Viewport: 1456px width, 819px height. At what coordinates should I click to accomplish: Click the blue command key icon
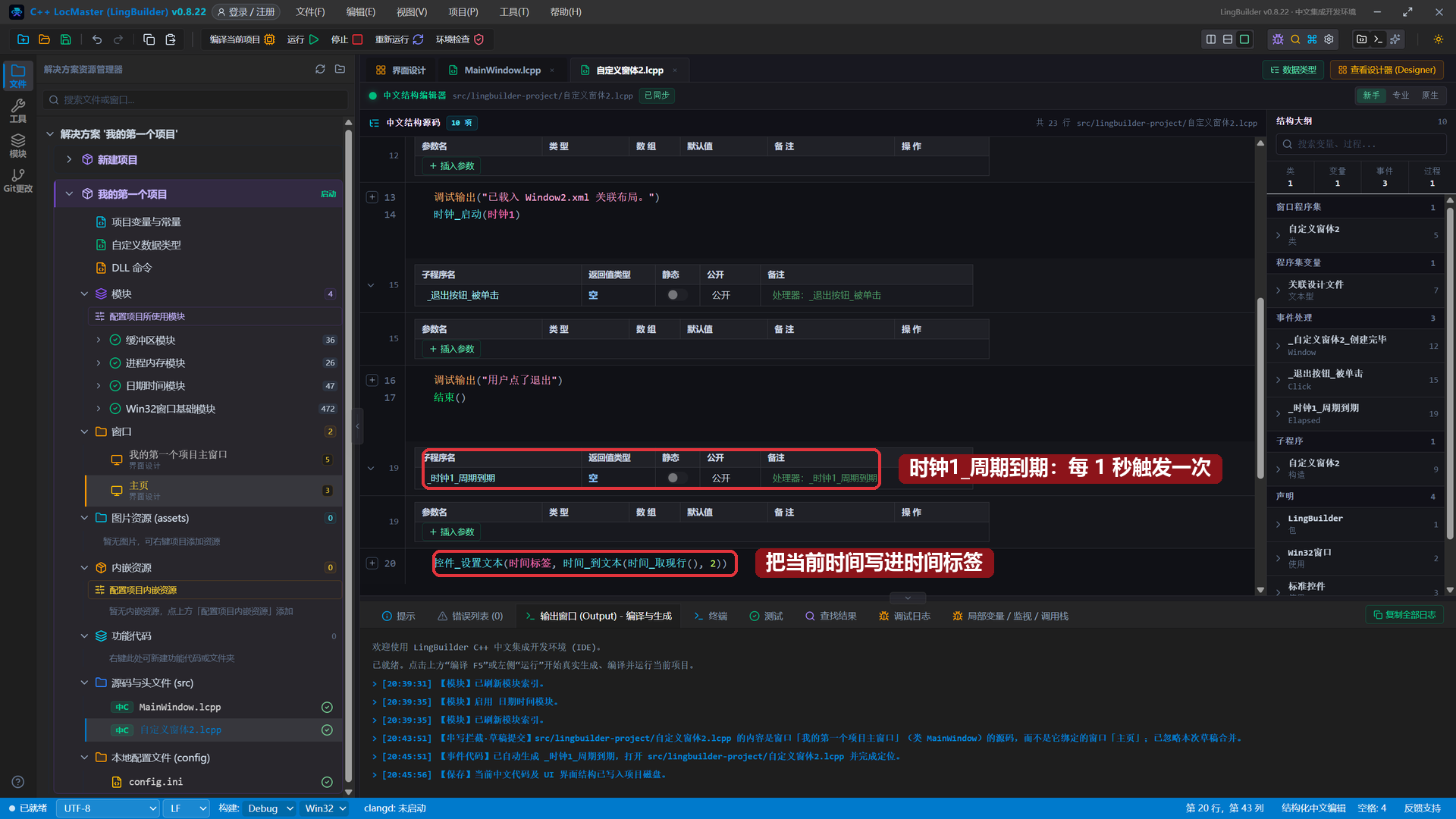tap(1312, 39)
